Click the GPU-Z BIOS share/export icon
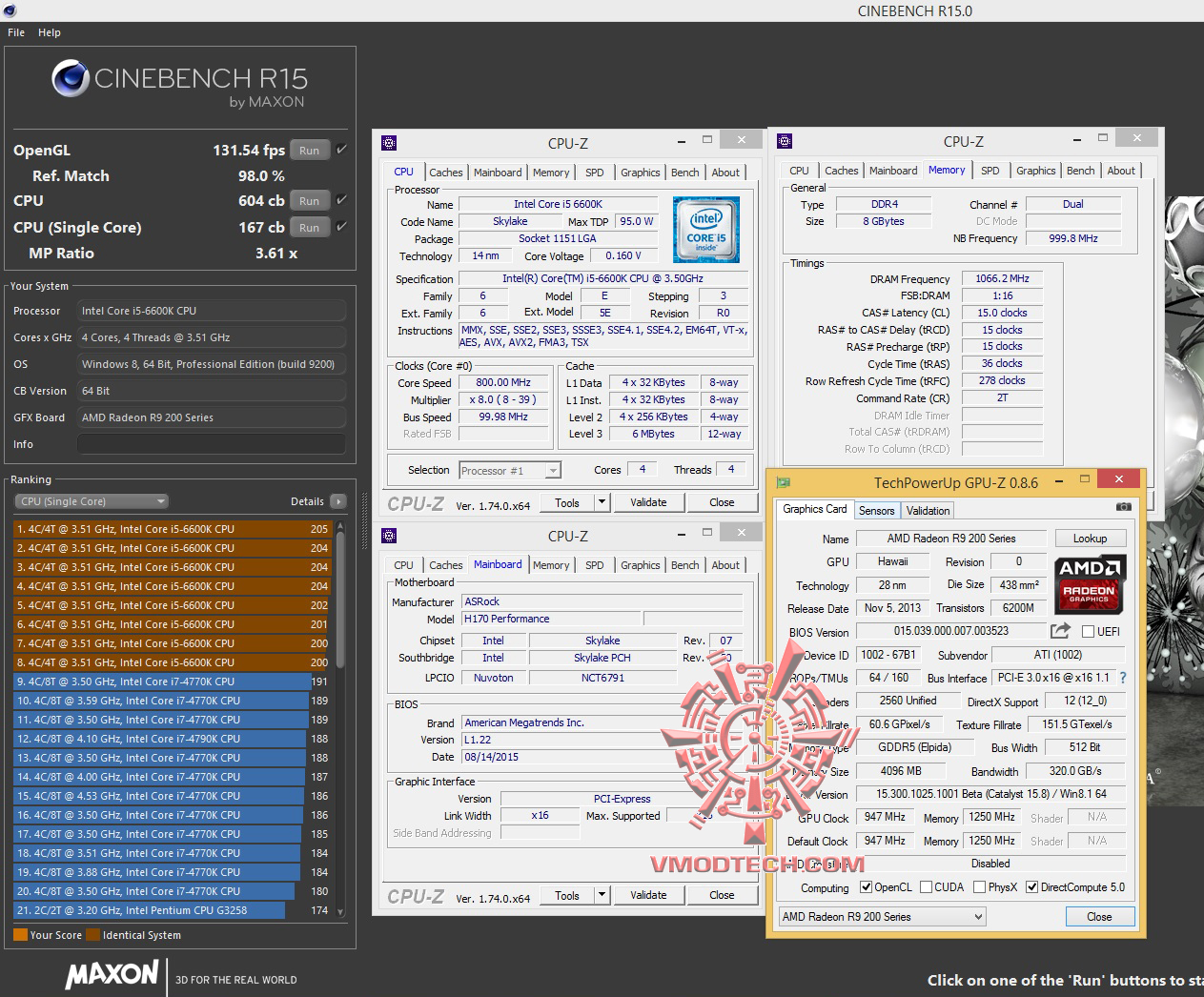The image size is (1204, 997). point(1060,631)
